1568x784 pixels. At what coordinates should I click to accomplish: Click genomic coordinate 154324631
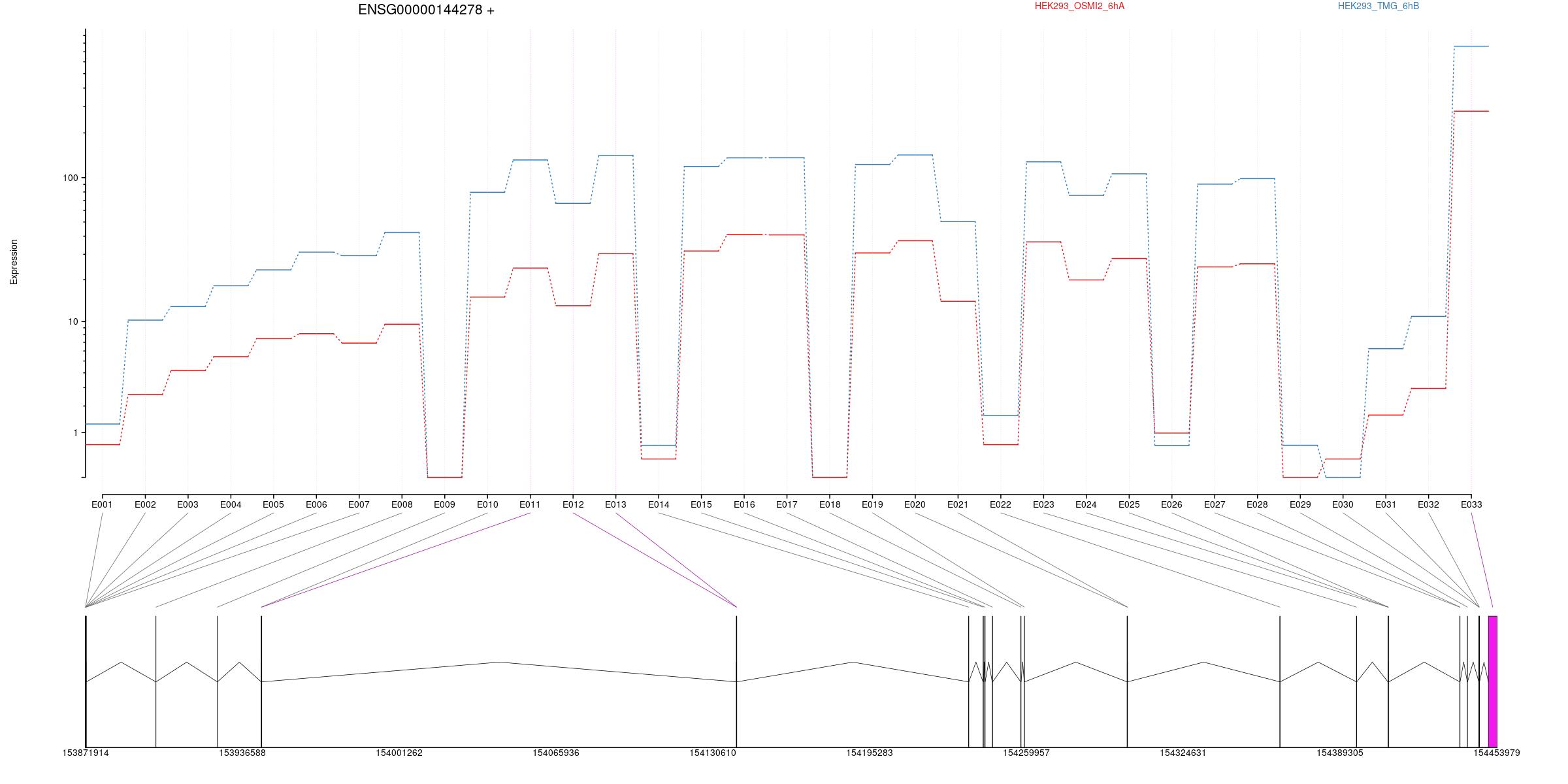[x=1183, y=753]
